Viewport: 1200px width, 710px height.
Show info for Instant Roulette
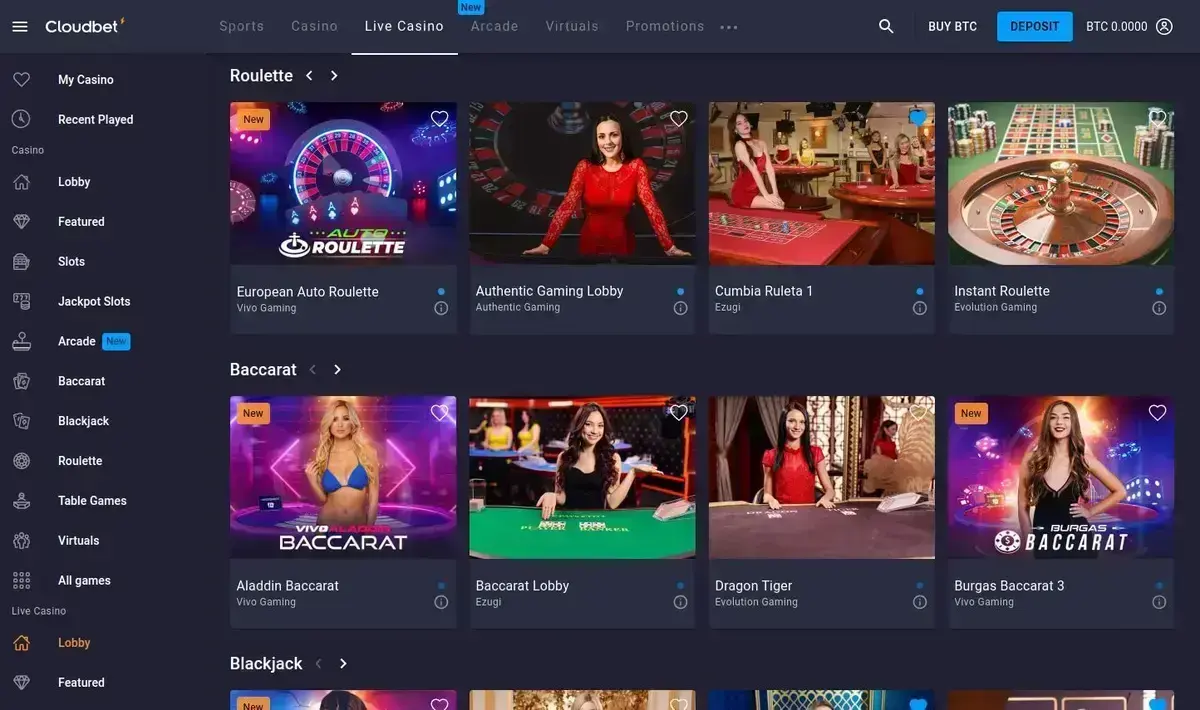[1159, 308]
